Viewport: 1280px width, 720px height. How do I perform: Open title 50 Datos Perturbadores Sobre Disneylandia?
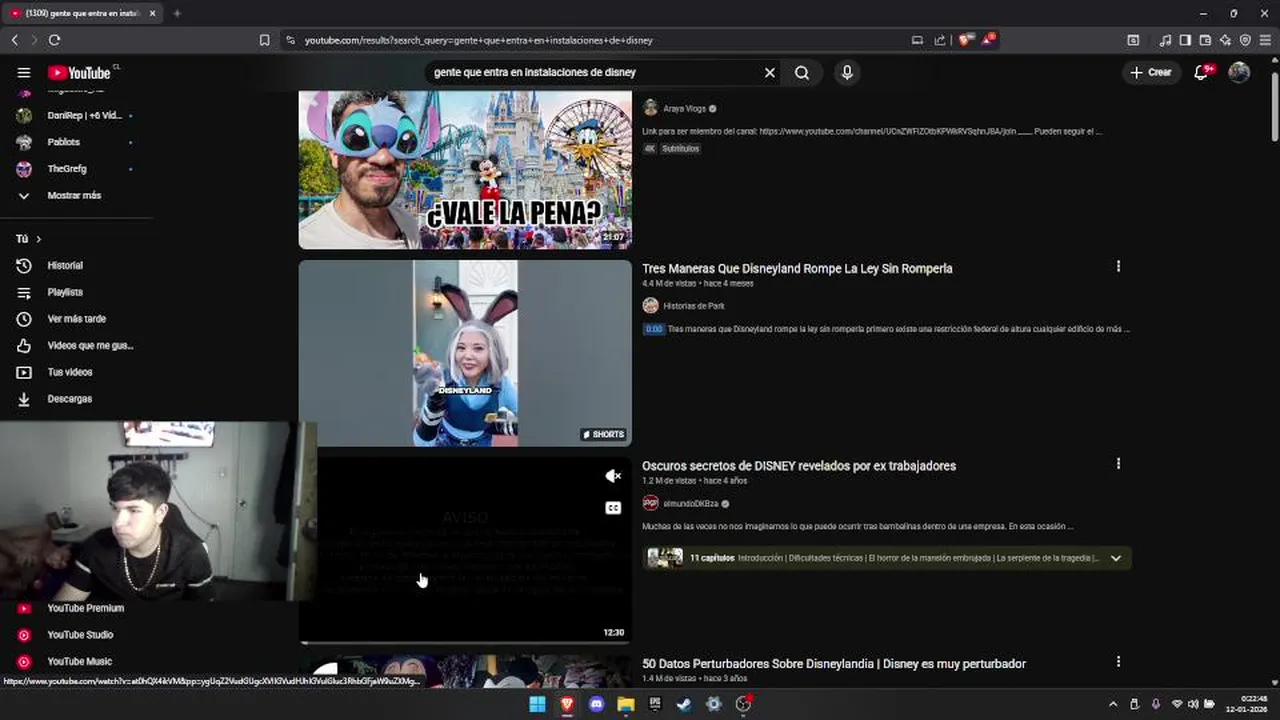click(834, 664)
